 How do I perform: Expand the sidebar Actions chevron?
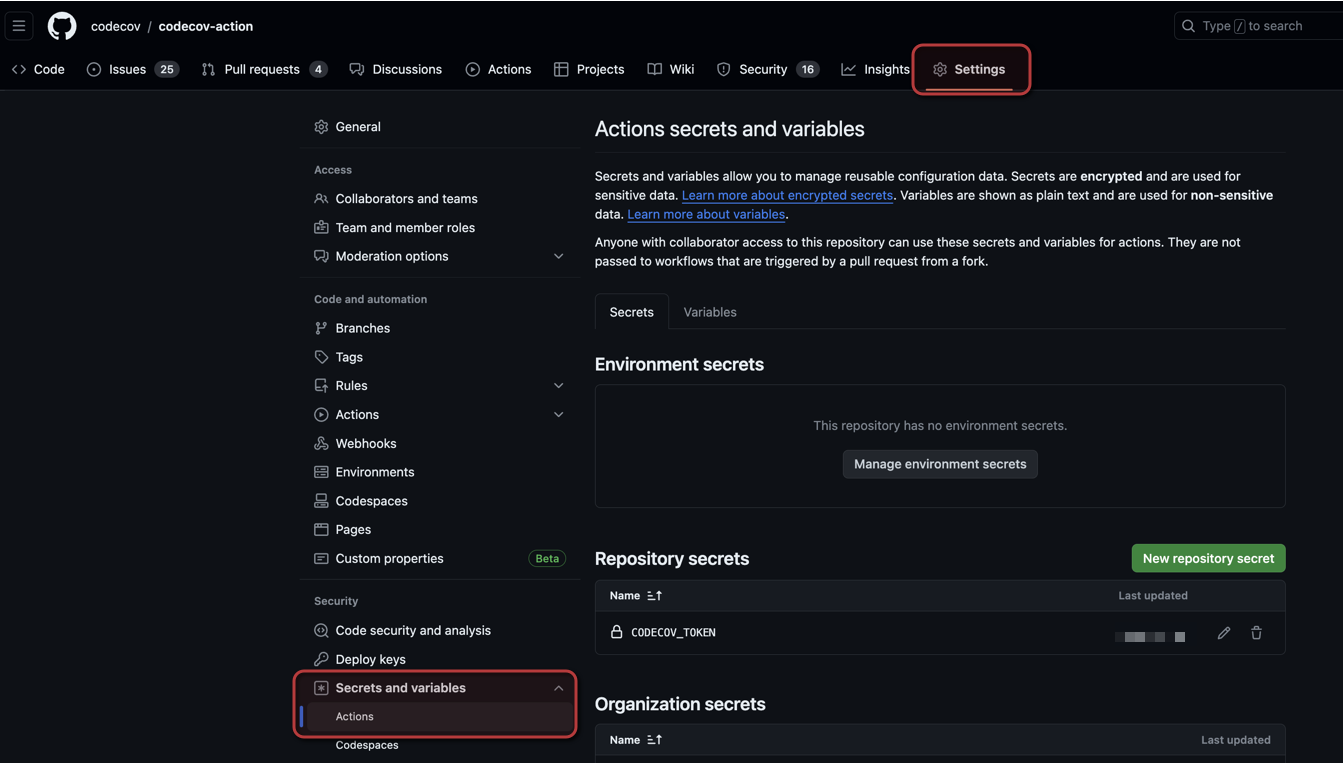coord(558,415)
